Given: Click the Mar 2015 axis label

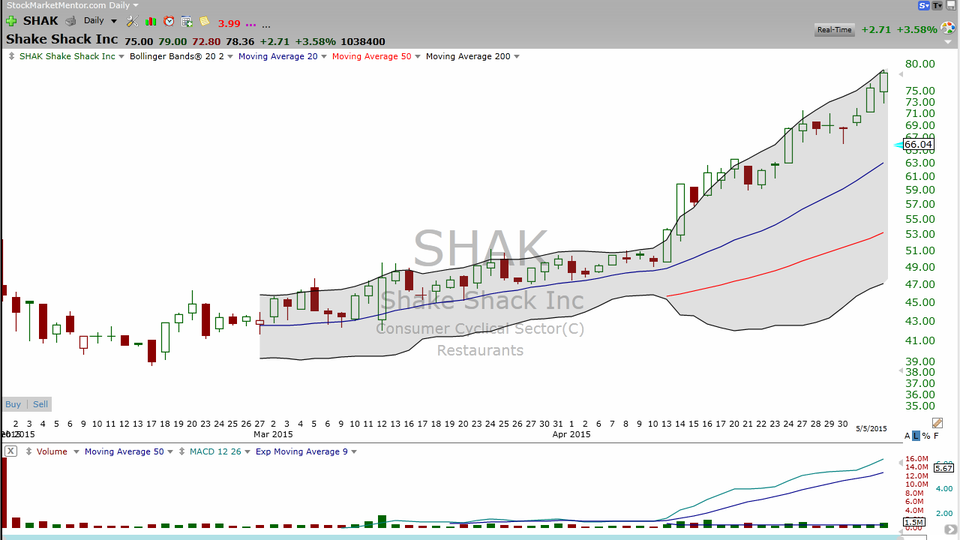Looking at the screenshot, I should click(x=273, y=434).
